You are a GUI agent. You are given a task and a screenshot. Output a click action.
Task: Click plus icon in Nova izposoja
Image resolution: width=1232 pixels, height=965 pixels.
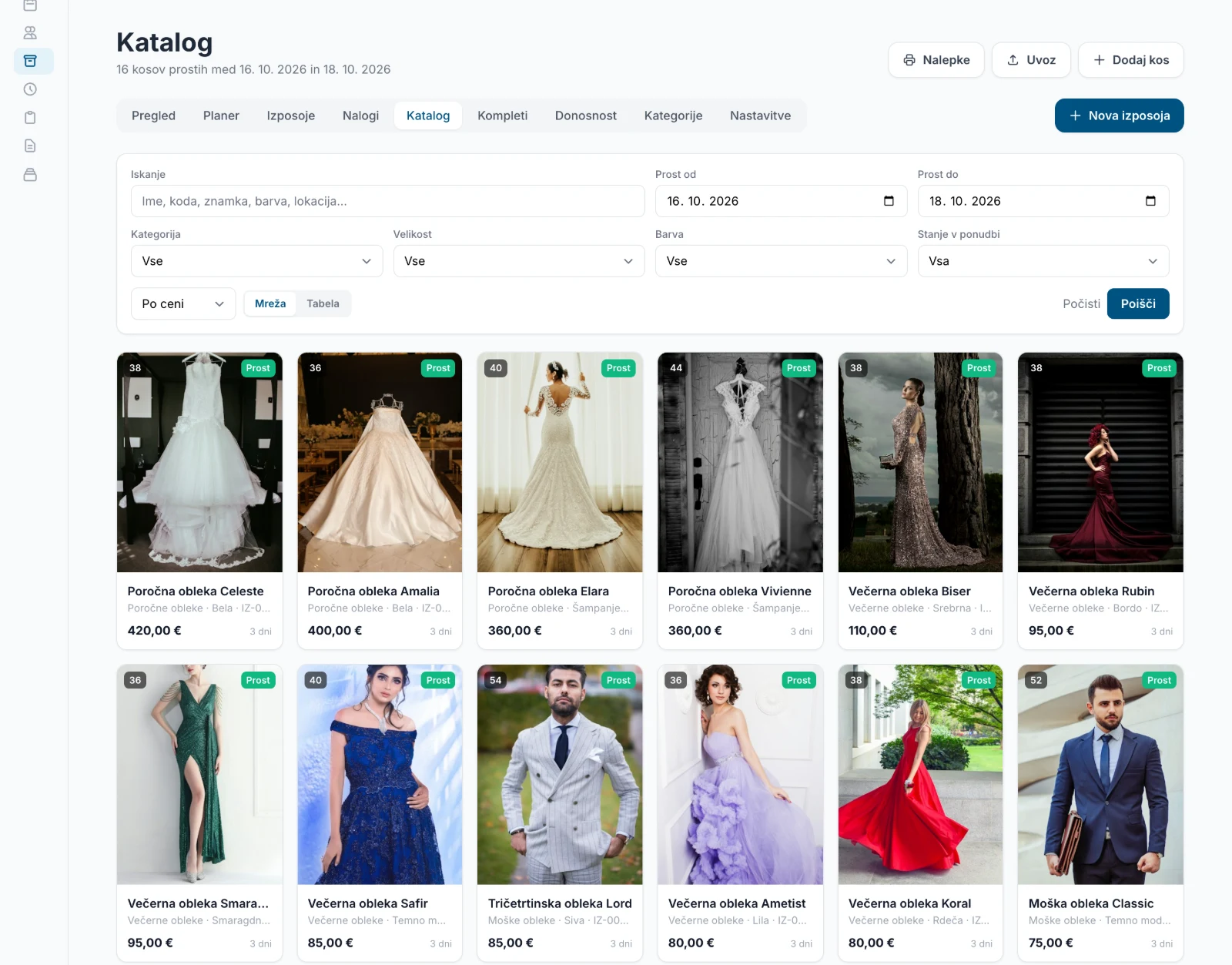coord(1075,116)
